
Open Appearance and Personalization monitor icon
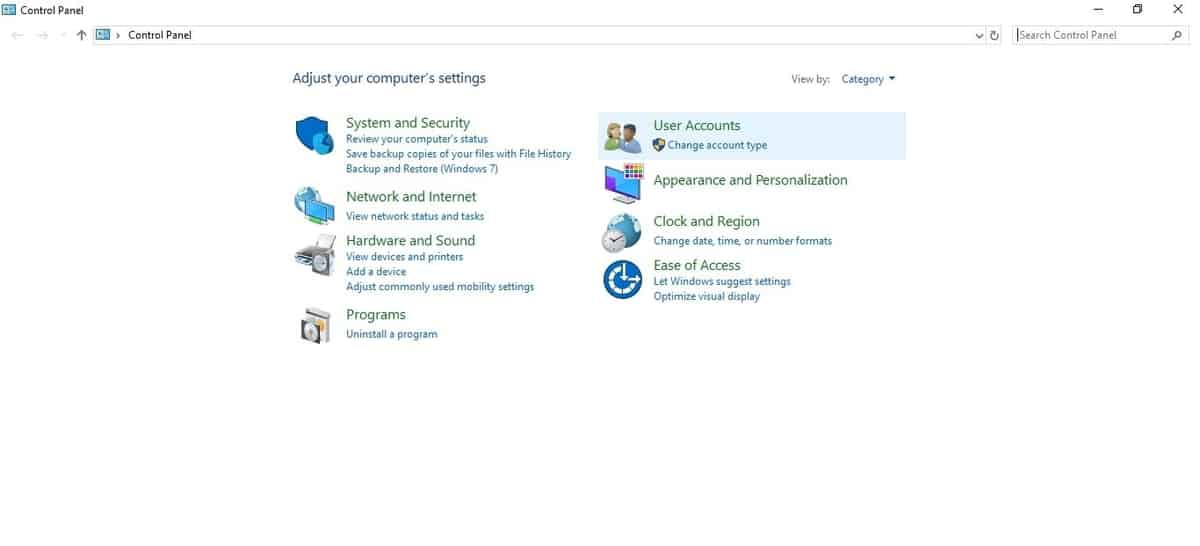624,183
